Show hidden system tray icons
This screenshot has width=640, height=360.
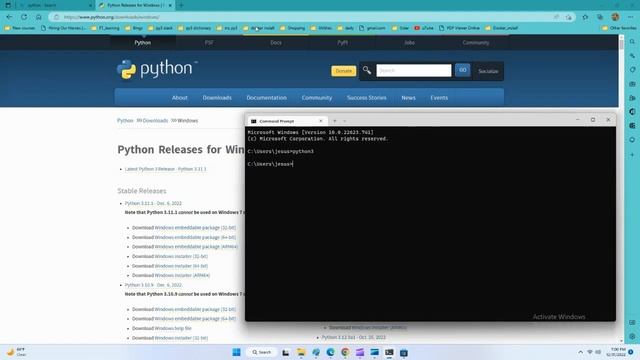580,352
